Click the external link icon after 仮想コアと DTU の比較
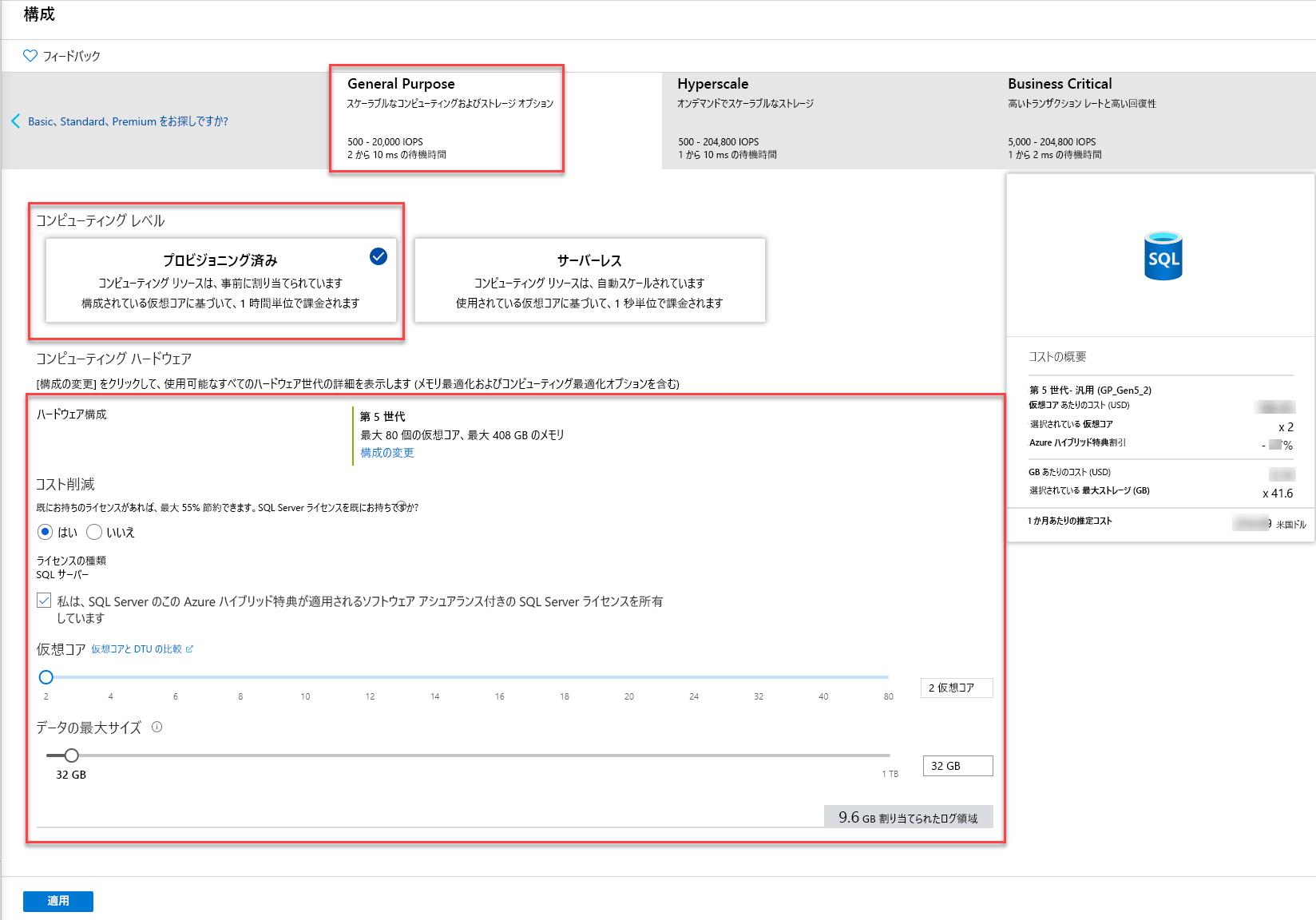This screenshot has height=920, width=1316. pos(189,649)
